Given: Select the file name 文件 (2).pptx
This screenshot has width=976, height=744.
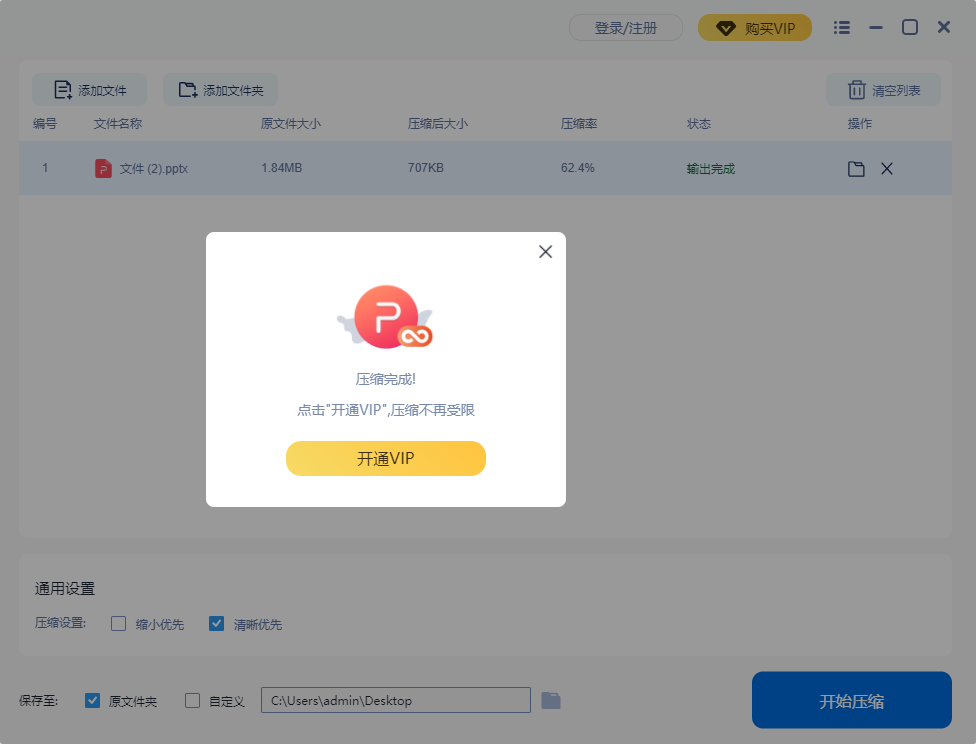Looking at the screenshot, I should (x=154, y=169).
